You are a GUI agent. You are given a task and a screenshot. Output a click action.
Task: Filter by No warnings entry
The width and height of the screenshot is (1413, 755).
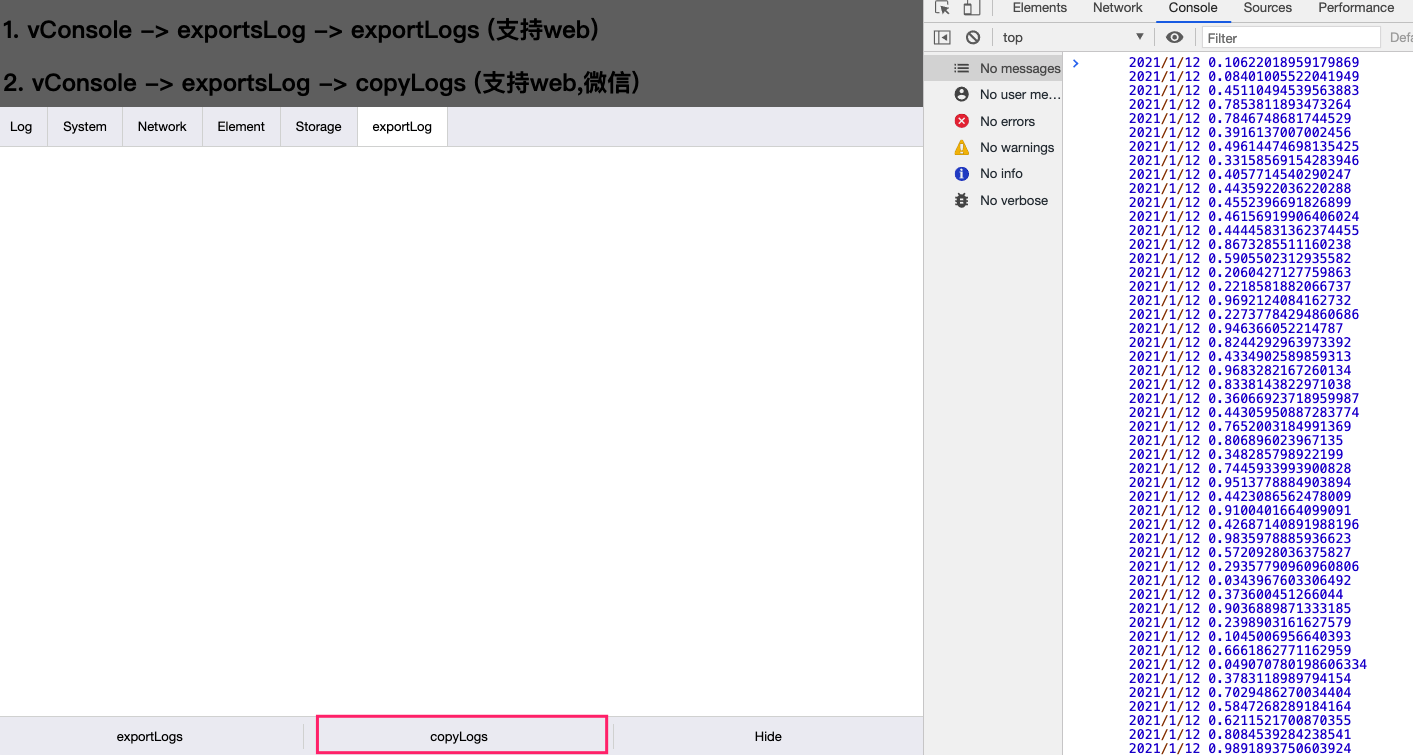tap(993, 147)
